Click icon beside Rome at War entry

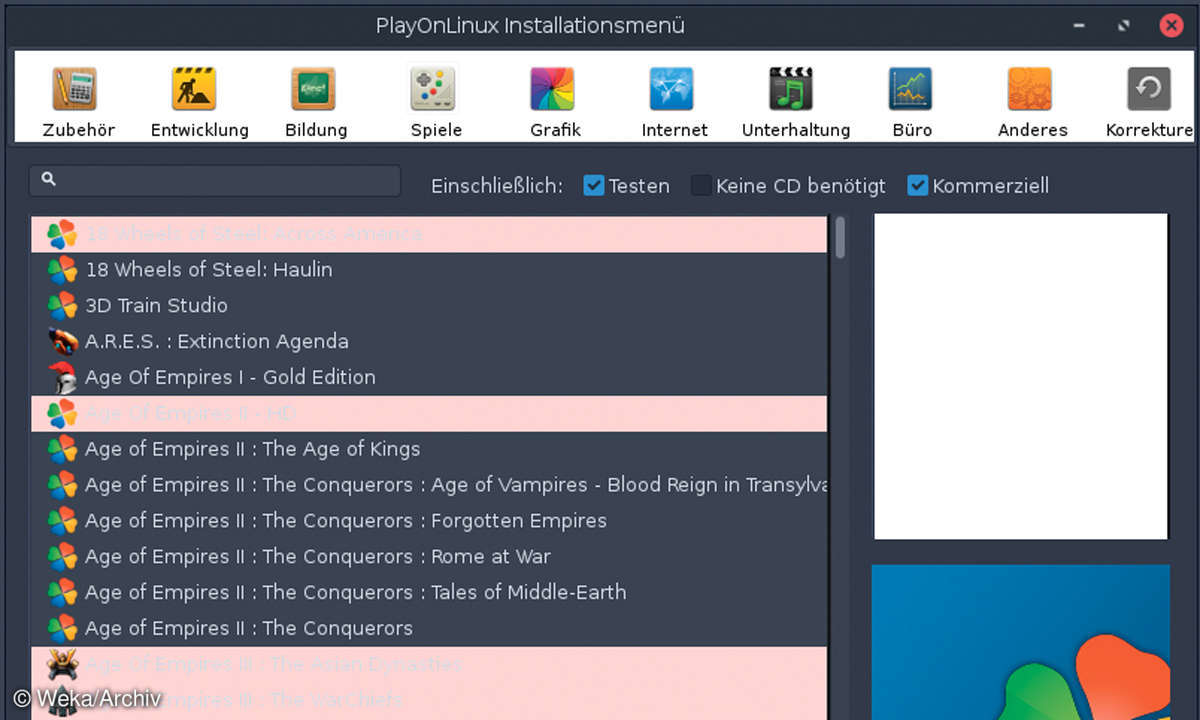62,557
